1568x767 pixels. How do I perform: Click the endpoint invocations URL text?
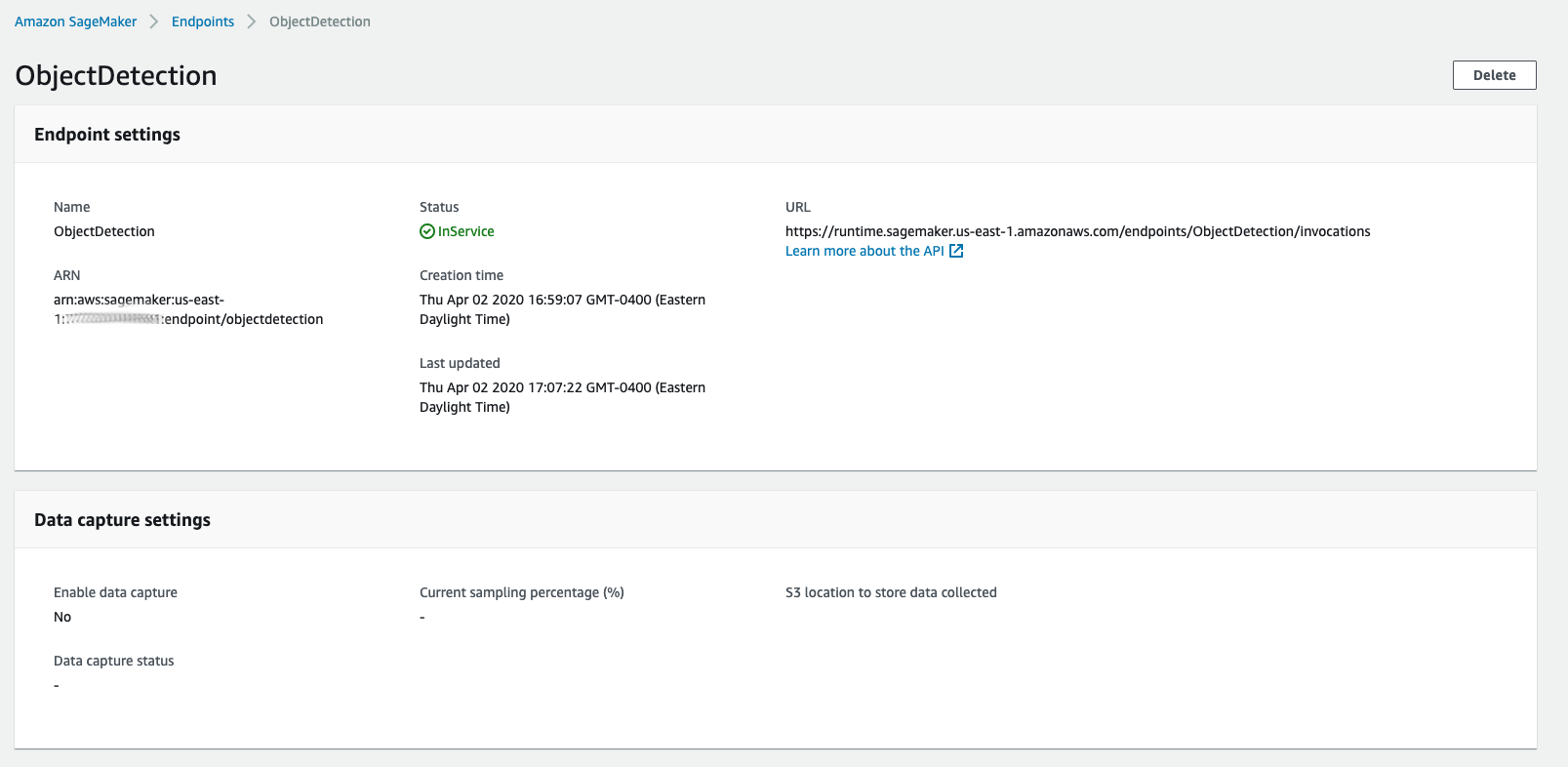pyautogui.click(x=1077, y=231)
